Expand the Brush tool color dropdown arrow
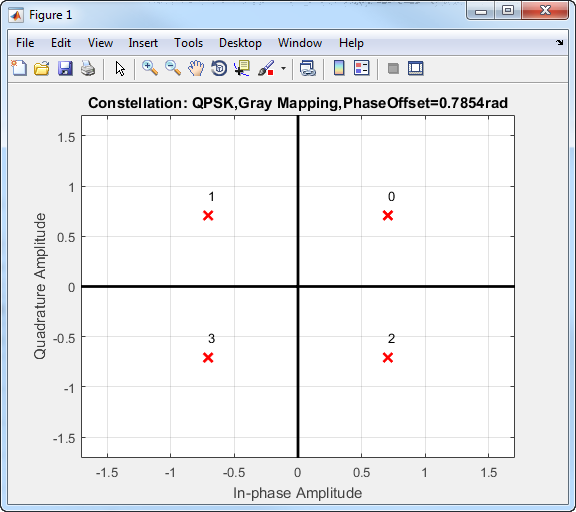576x512 pixels. tap(283, 68)
